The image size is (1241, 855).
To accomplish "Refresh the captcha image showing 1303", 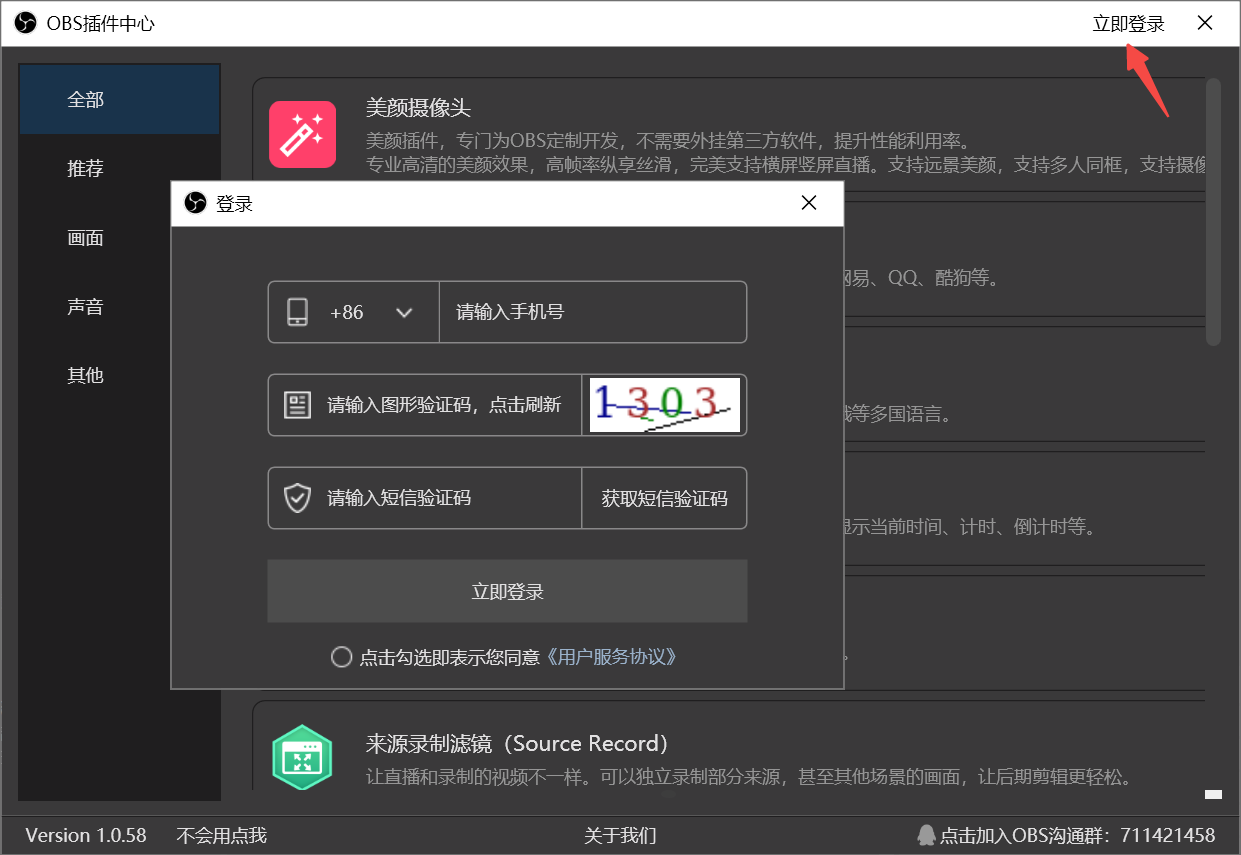I will pos(664,404).
